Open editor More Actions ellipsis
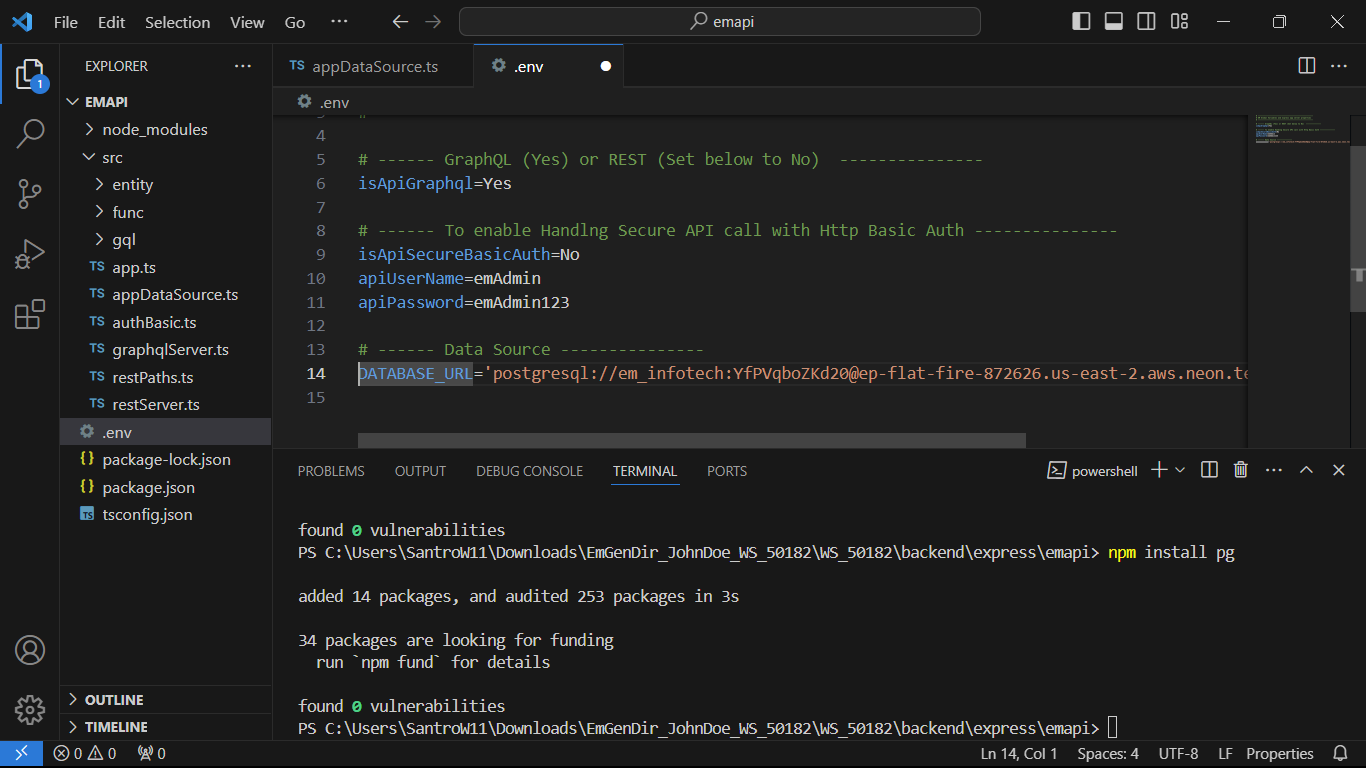The height and width of the screenshot is (768, 1366). coord(1338,66)
